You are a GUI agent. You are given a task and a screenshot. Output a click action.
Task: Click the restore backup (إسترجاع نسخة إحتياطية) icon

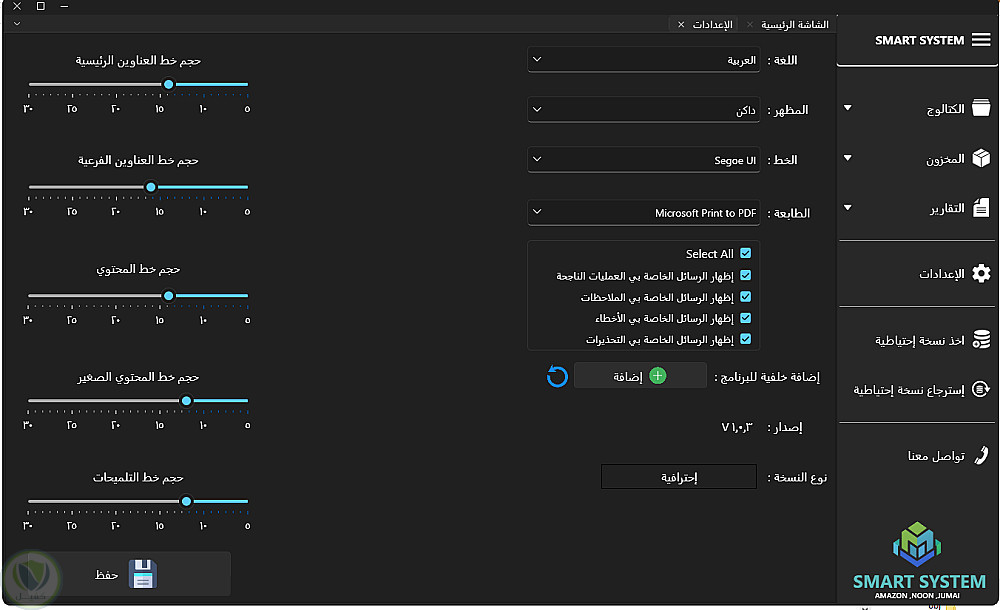coord(981,389)
